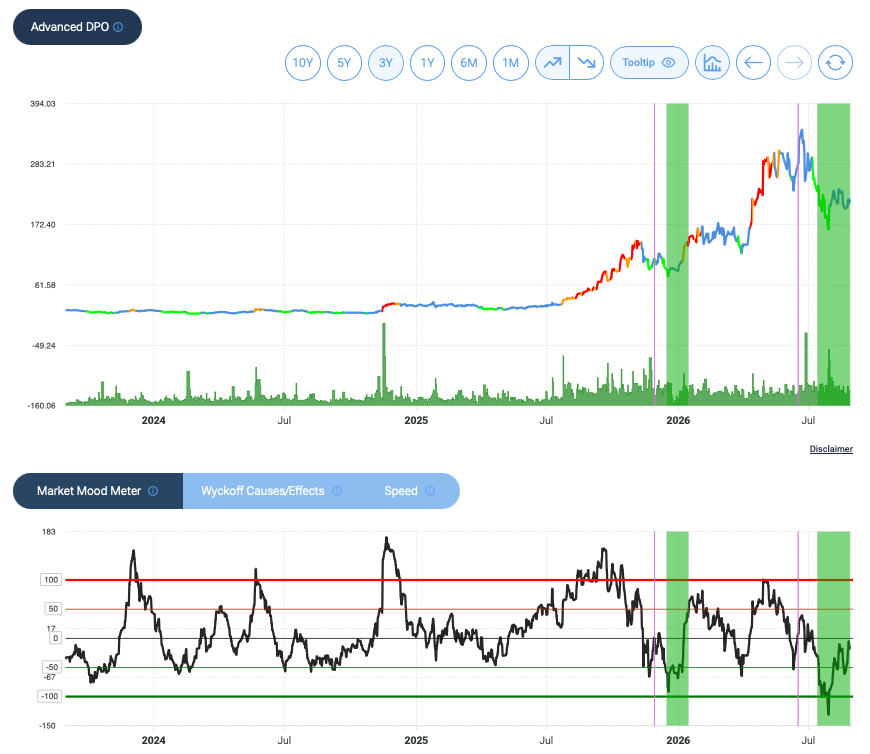870x754 pixels.
Task: Click the 0 level label on mood chart
Action: click(x=55, y=638)
